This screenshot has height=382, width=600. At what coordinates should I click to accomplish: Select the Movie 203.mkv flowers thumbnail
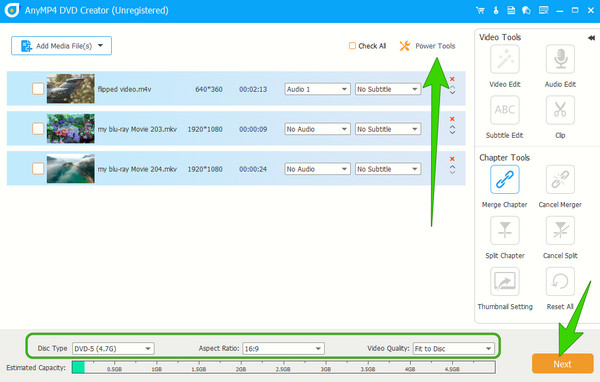tap(70, 129)
